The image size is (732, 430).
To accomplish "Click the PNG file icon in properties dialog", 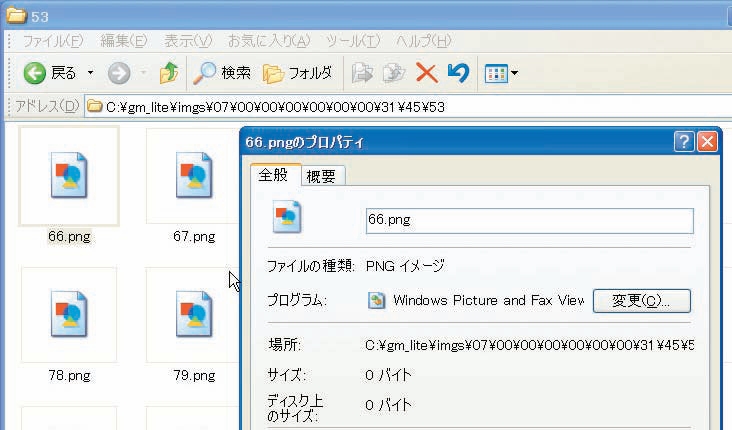I will tap(287, 217).
